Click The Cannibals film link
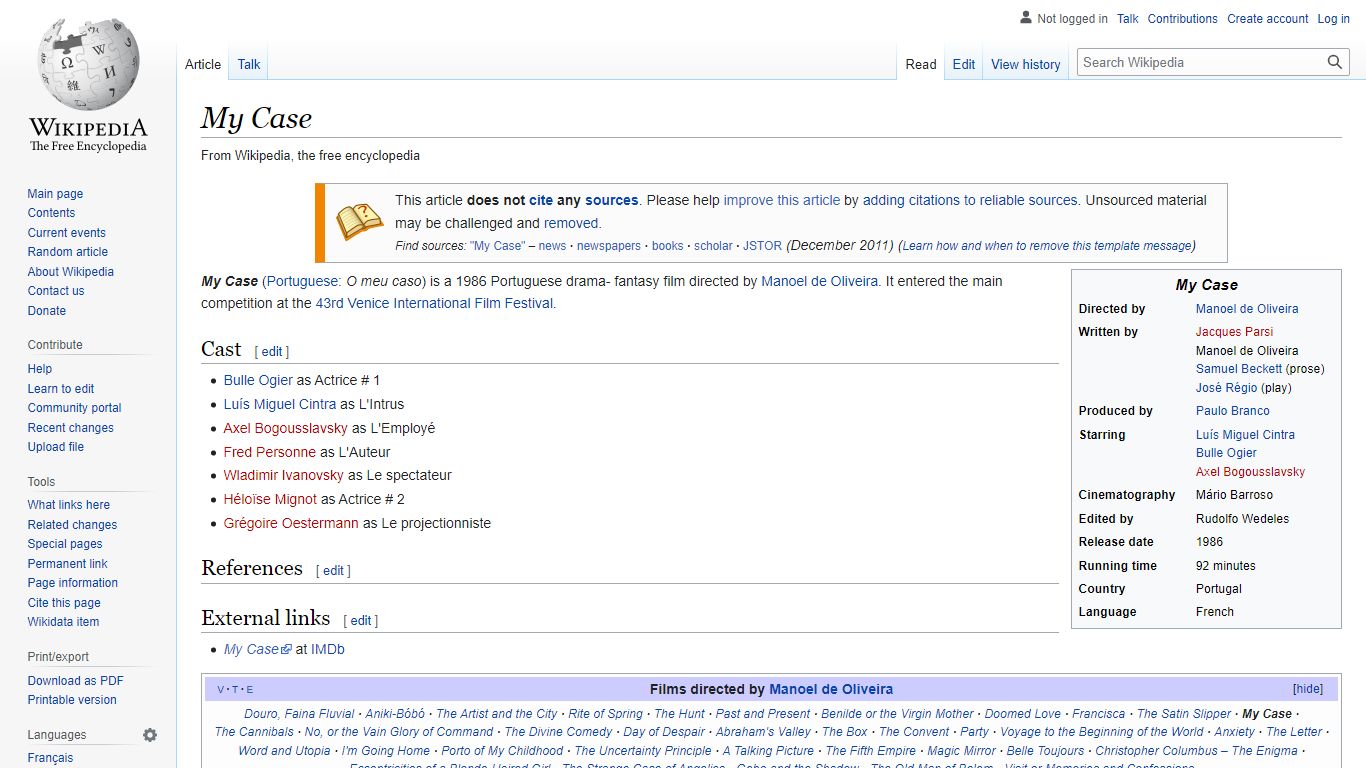1366x768 pixels. coord(254,732)
